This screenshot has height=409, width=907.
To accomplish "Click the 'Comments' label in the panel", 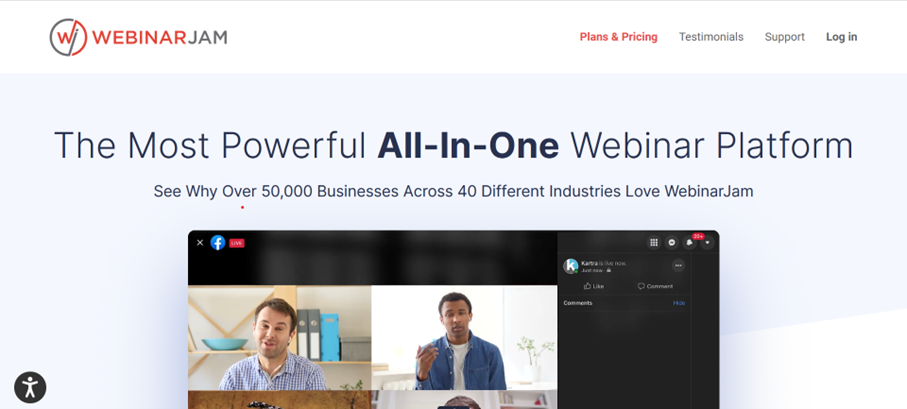I will (578, 303).
